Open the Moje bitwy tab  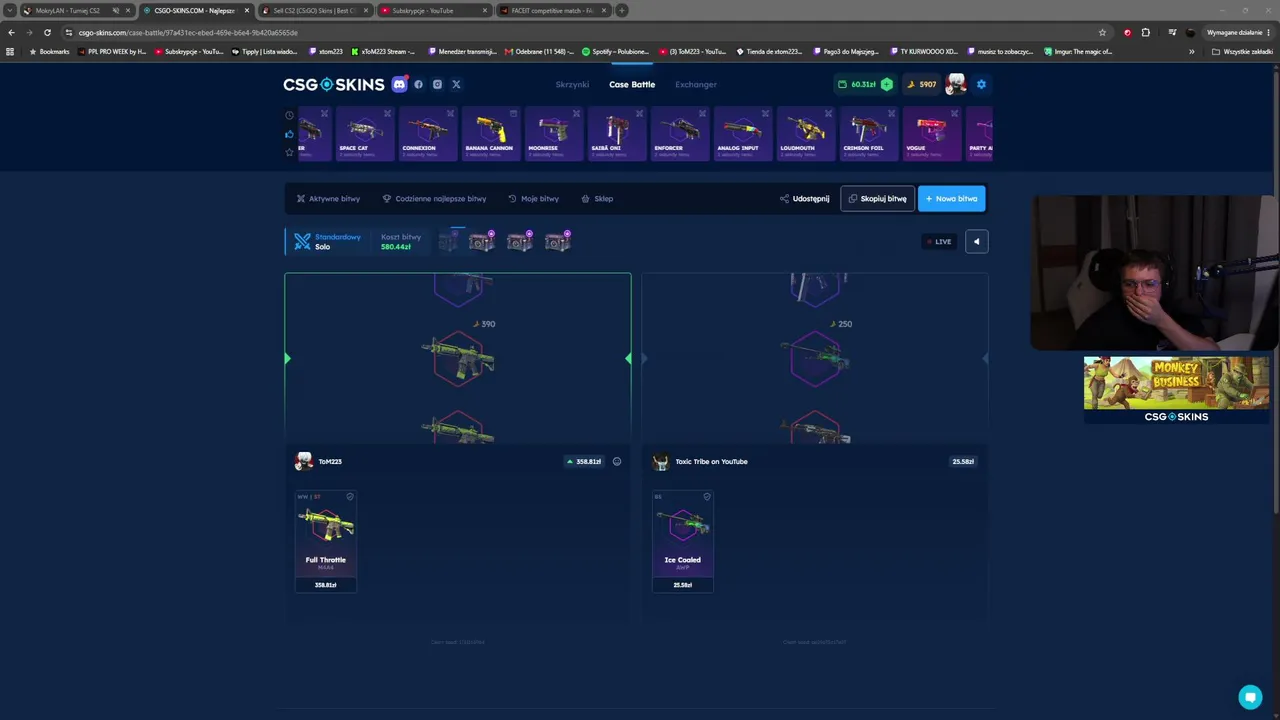point(533,198)
